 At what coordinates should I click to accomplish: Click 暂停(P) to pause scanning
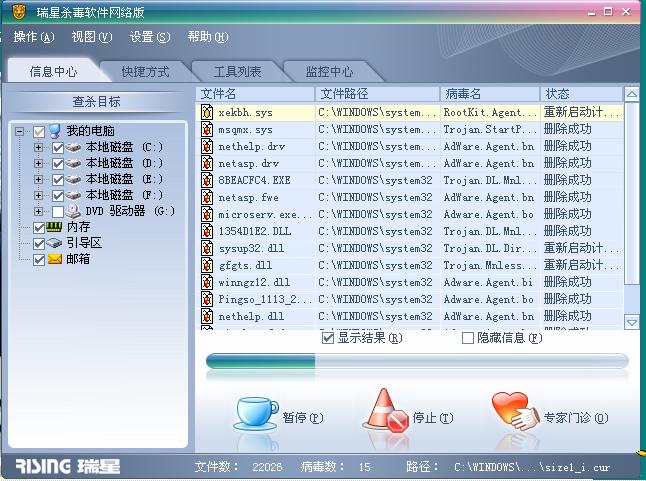click(x=303, y=418)
